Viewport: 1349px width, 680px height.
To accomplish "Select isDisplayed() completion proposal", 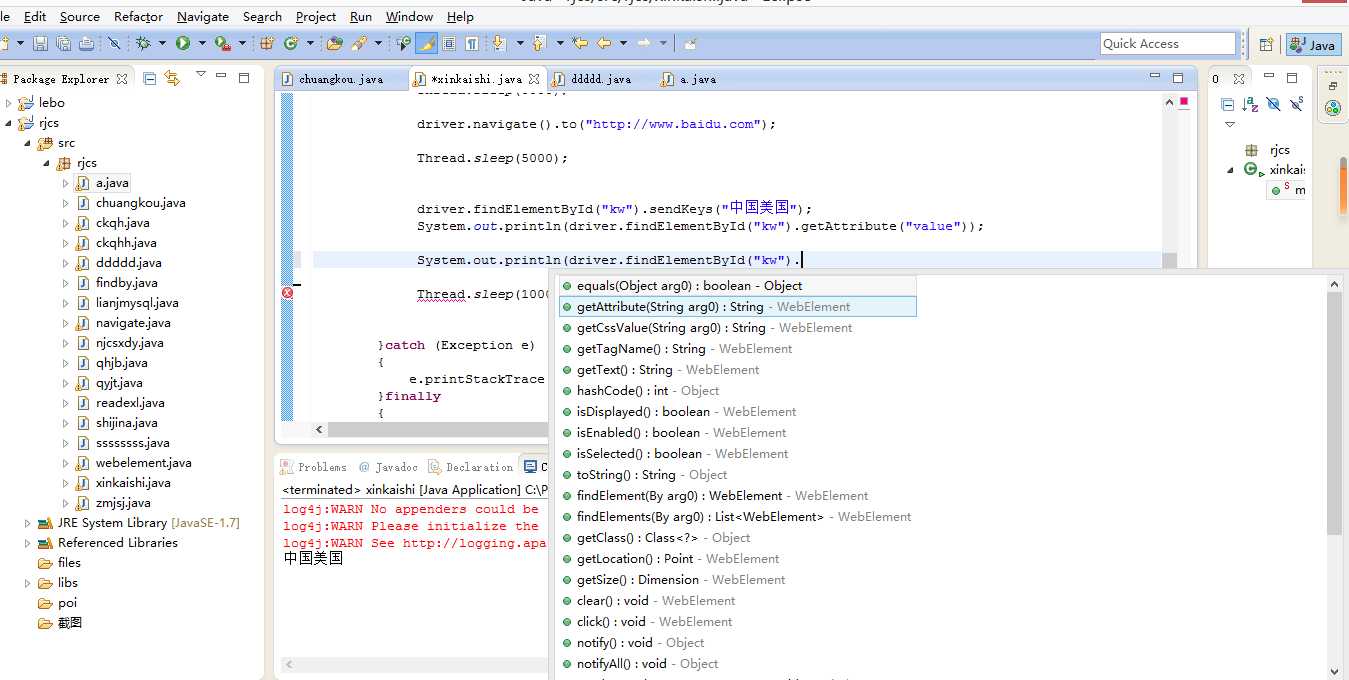I will tap(737, 412).
